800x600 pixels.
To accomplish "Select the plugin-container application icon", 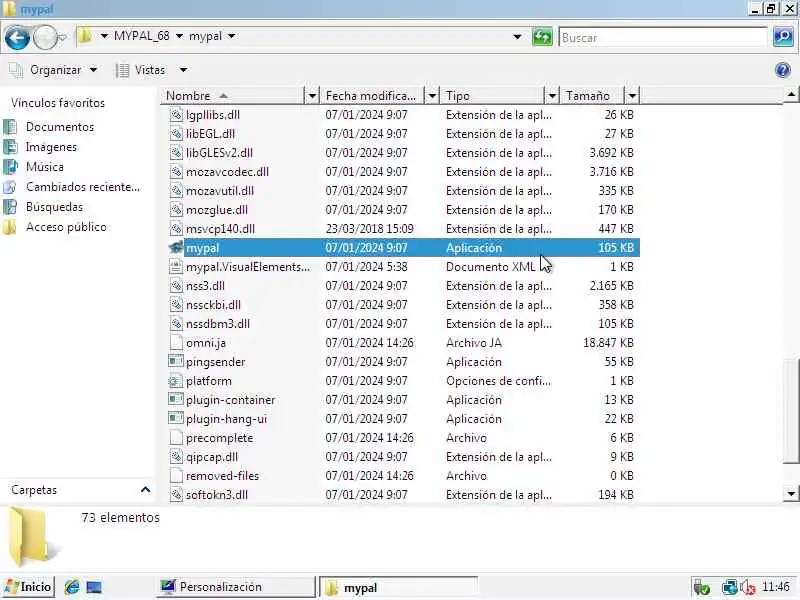I will (x=176, y=399).
